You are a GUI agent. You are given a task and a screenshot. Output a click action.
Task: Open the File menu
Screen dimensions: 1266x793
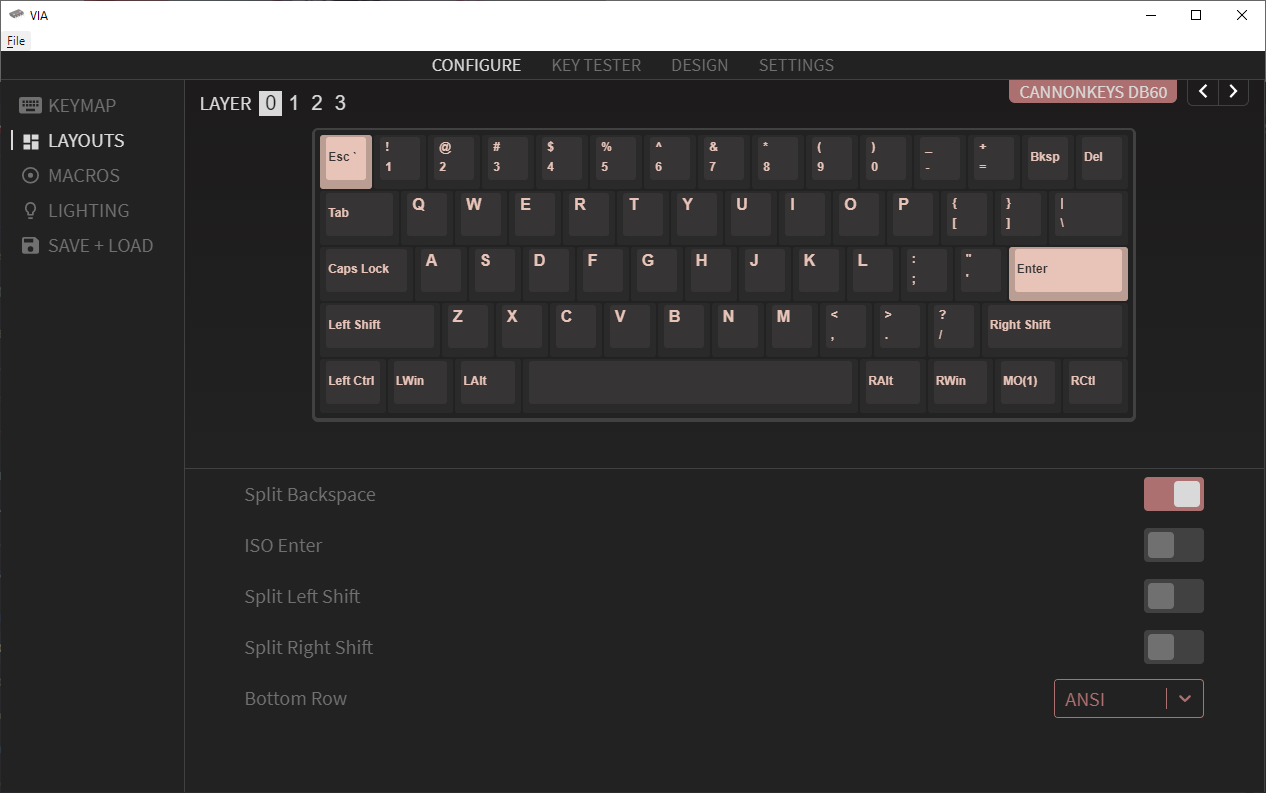click(x=16, y=41)
